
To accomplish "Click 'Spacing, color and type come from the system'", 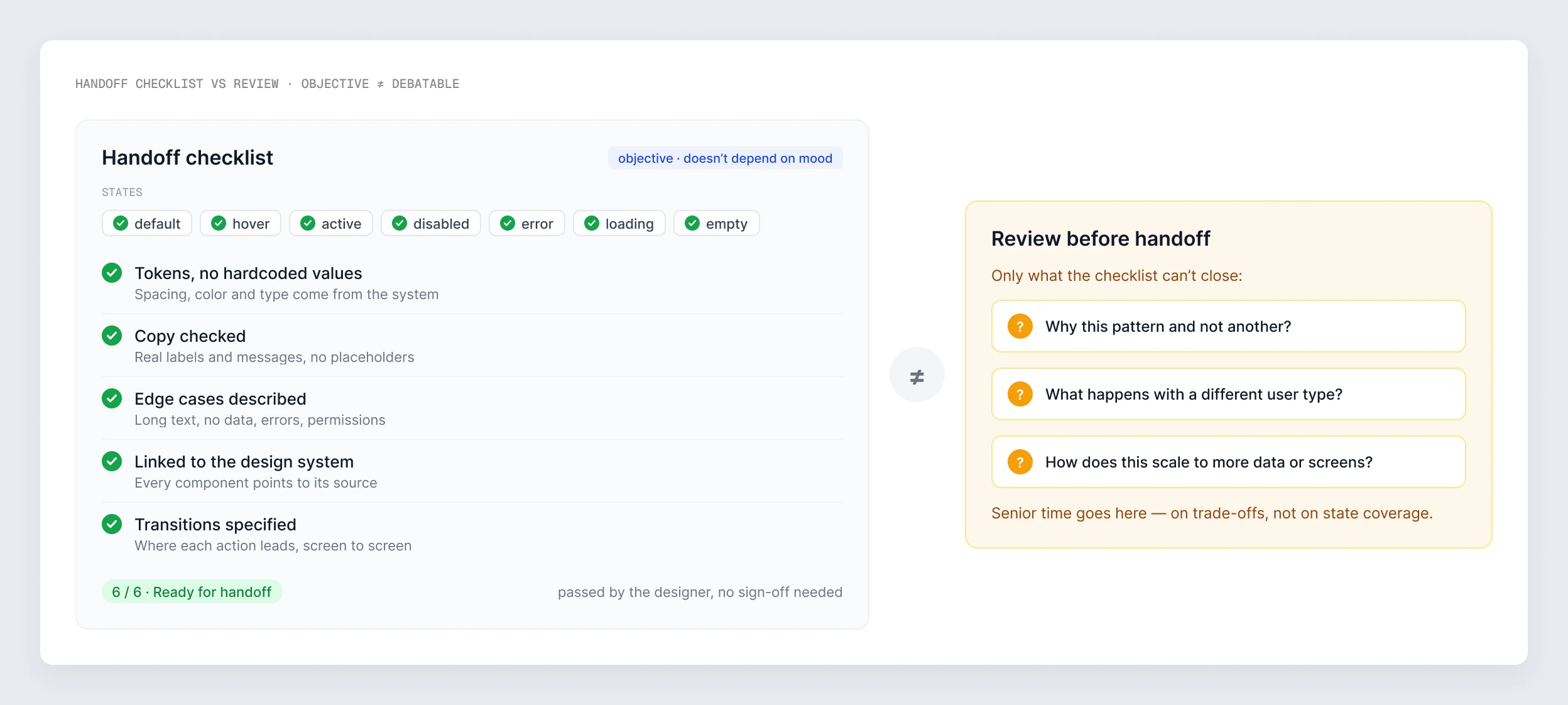I will click(x=286, y=295).
